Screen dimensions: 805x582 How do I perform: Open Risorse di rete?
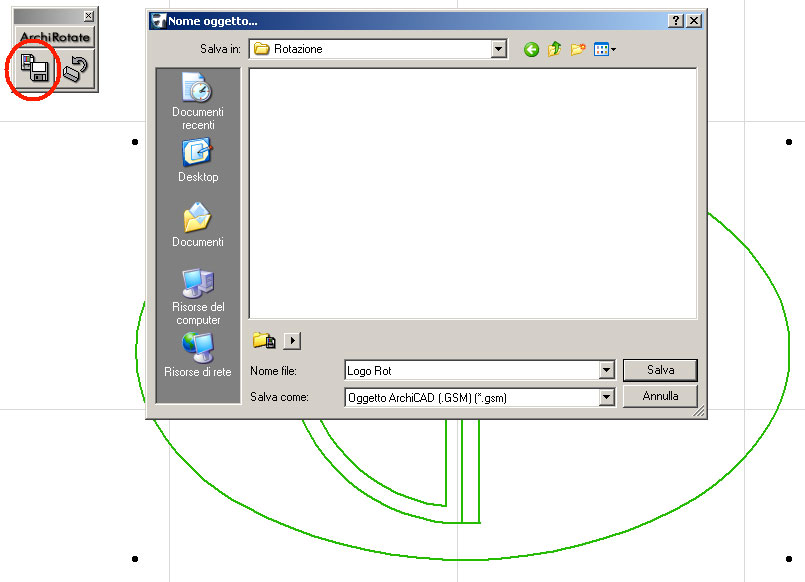[197, 354]
